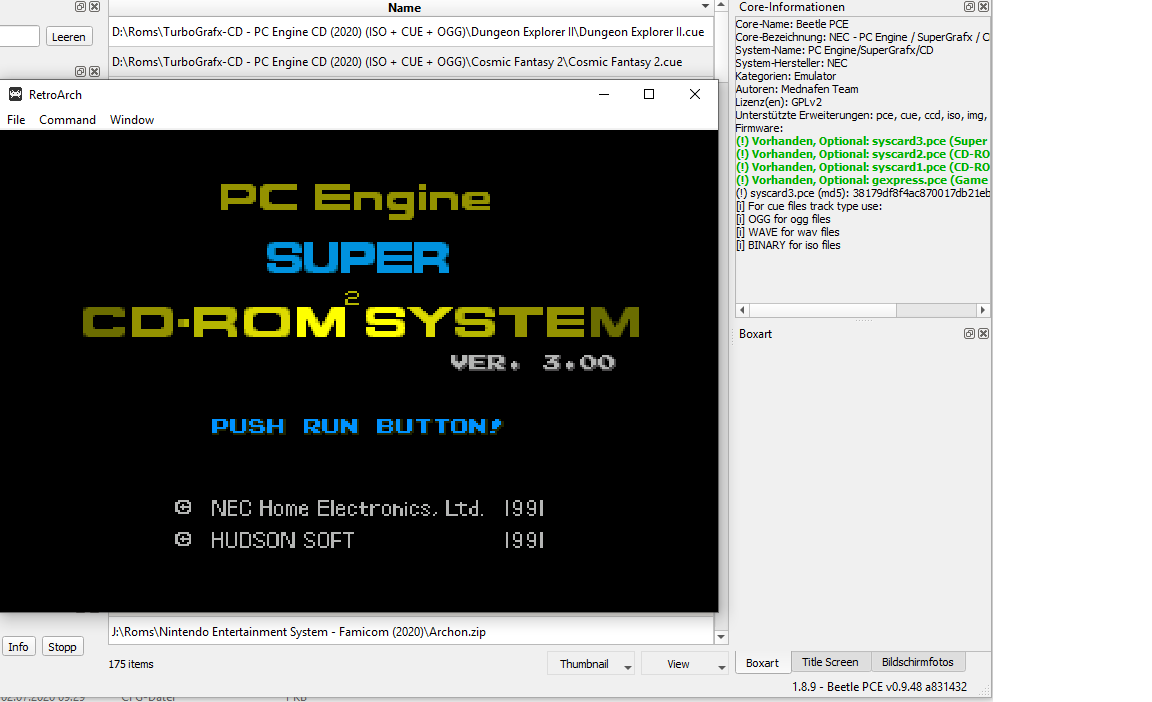This screenshot has width=1152, height=702.
Task: Close the Boxart panel
Action: tap(983, 333)
